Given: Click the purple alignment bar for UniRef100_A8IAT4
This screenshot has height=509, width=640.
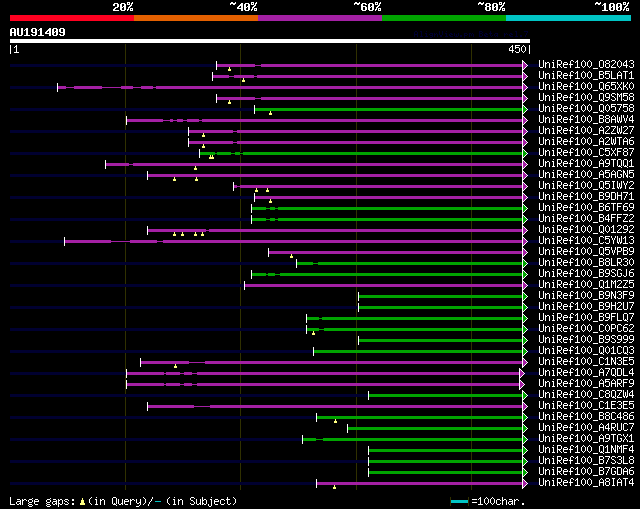Looking at the screenshot, I should (420, 484).
